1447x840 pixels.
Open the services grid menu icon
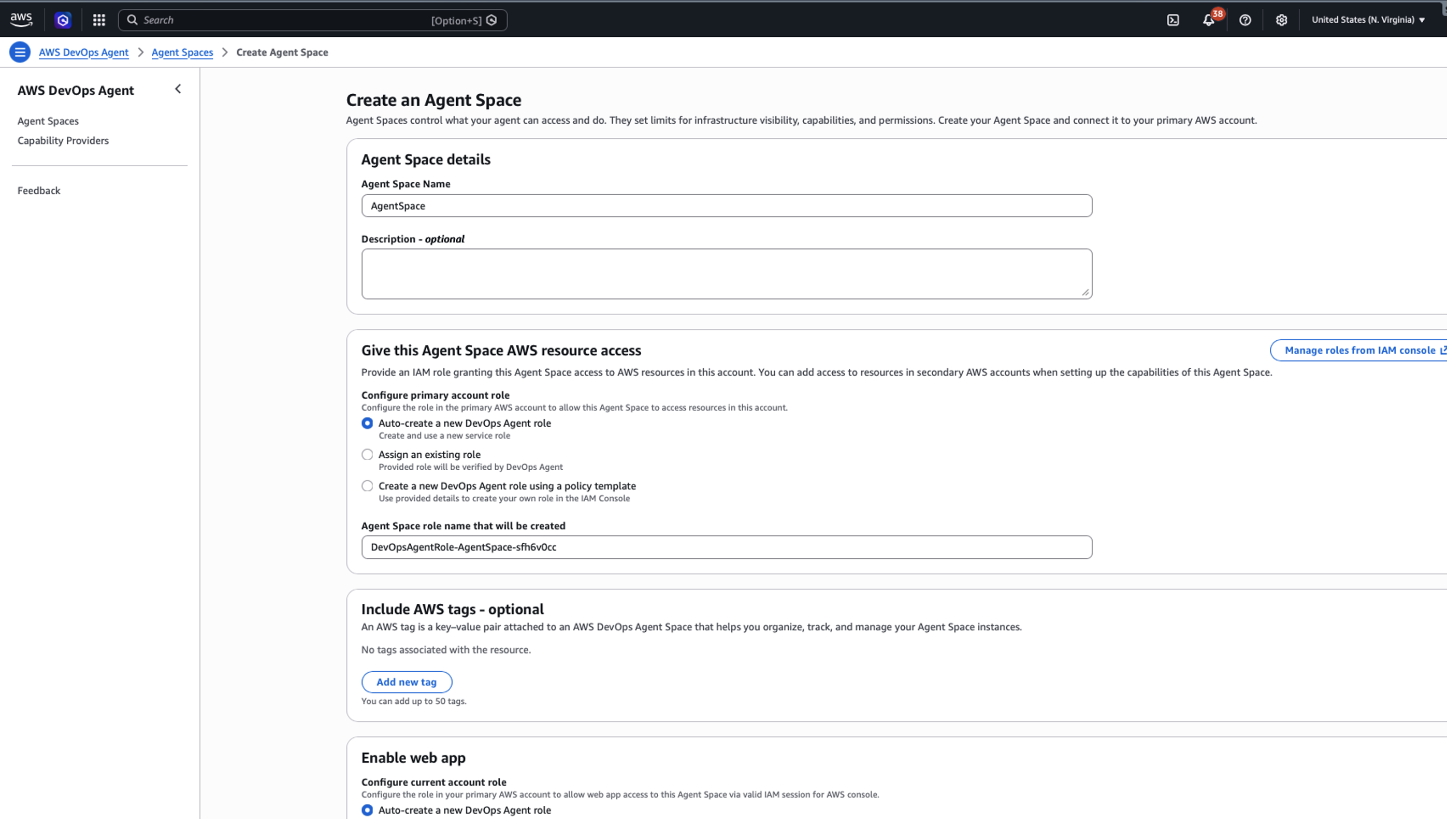tap(99, 20)
